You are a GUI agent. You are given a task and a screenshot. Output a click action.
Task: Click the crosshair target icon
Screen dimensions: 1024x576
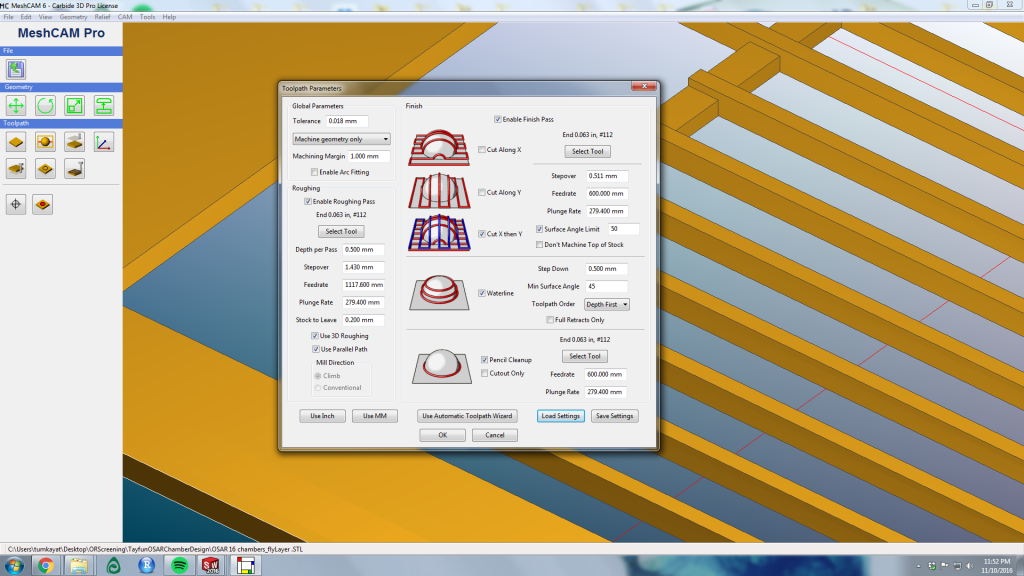pos(17,204)
